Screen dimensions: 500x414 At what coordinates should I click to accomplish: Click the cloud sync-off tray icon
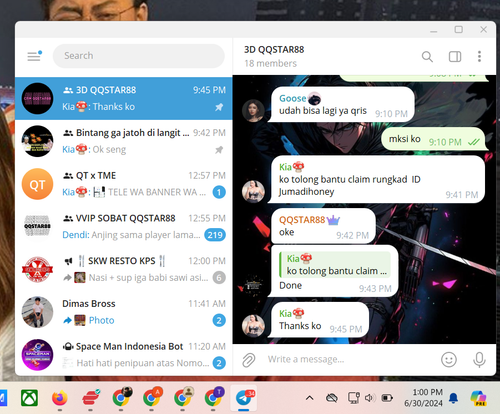click(332, 398)
